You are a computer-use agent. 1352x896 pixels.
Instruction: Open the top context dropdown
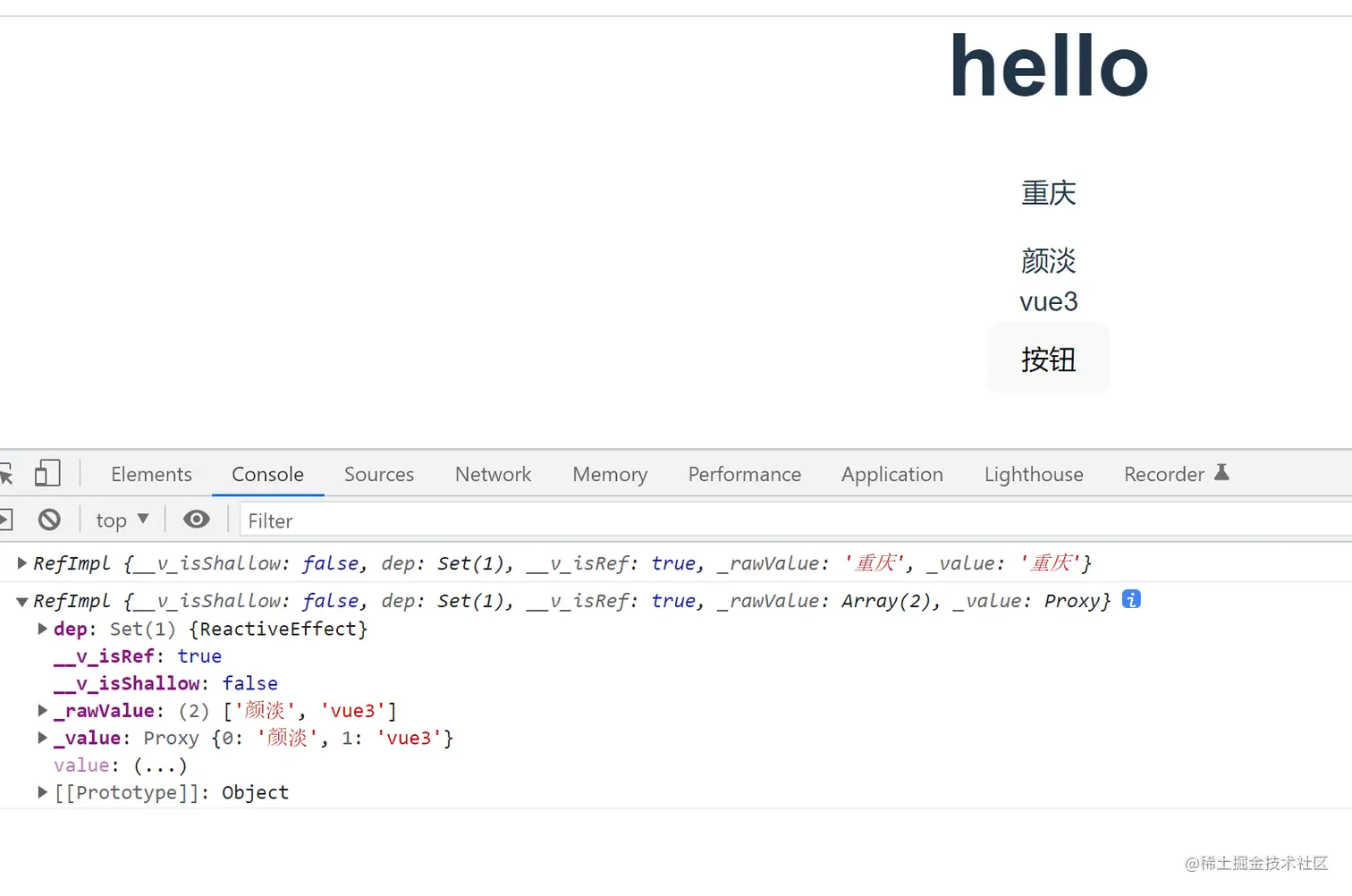[123, 520]
